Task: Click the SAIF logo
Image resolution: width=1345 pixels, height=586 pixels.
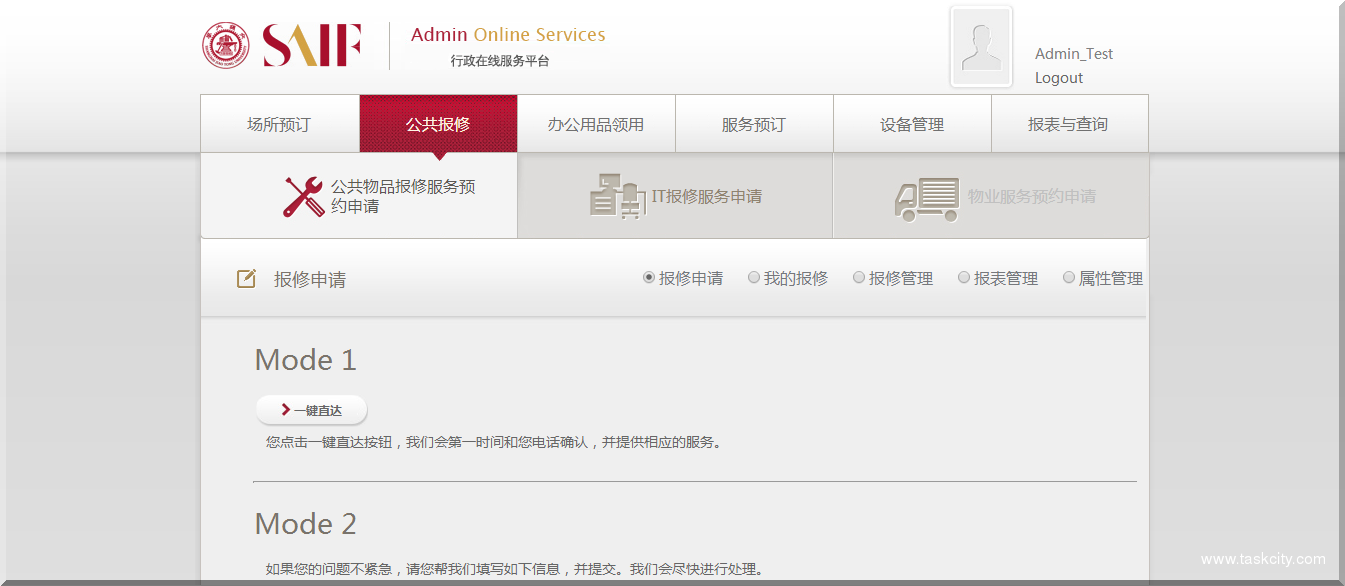Action: click(x=311, y=46)
